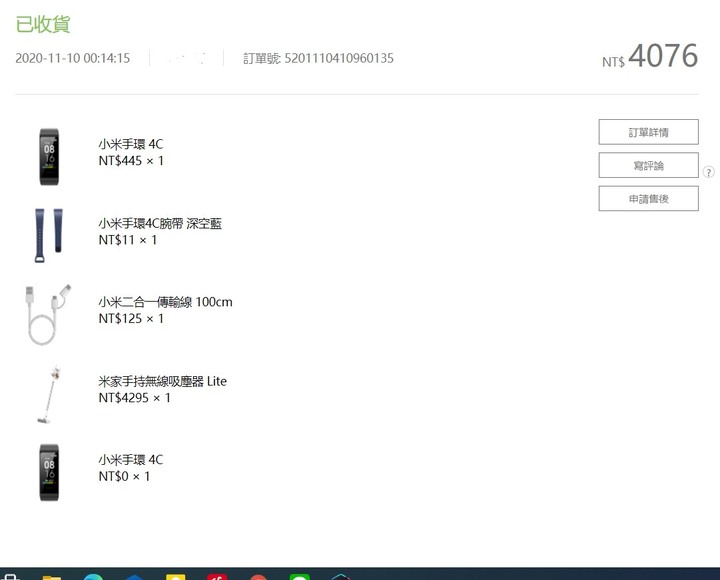Viewport: 720px width, 580px height.
Task: Click the order date 2020-11-10 00:14:15
Action: [x=73, y=58]
